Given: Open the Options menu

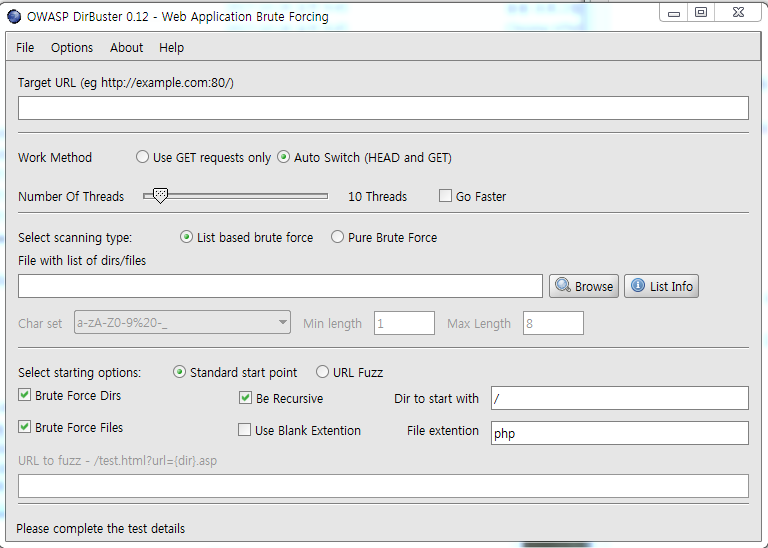Looking at the screenshot, I should 72,48.
